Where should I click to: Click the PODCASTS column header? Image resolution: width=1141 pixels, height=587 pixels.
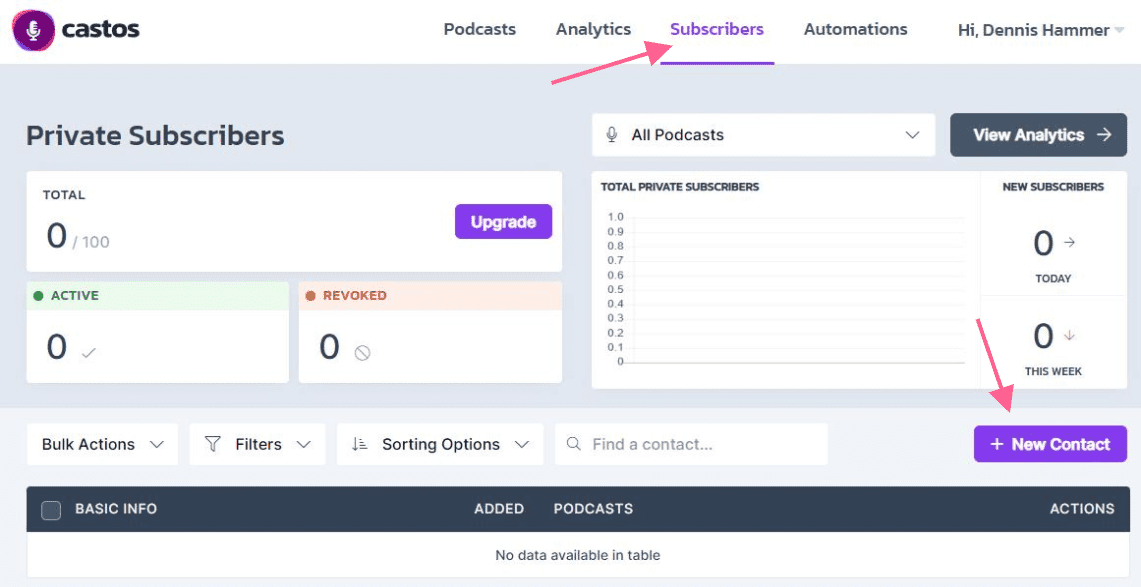point(593,509)
